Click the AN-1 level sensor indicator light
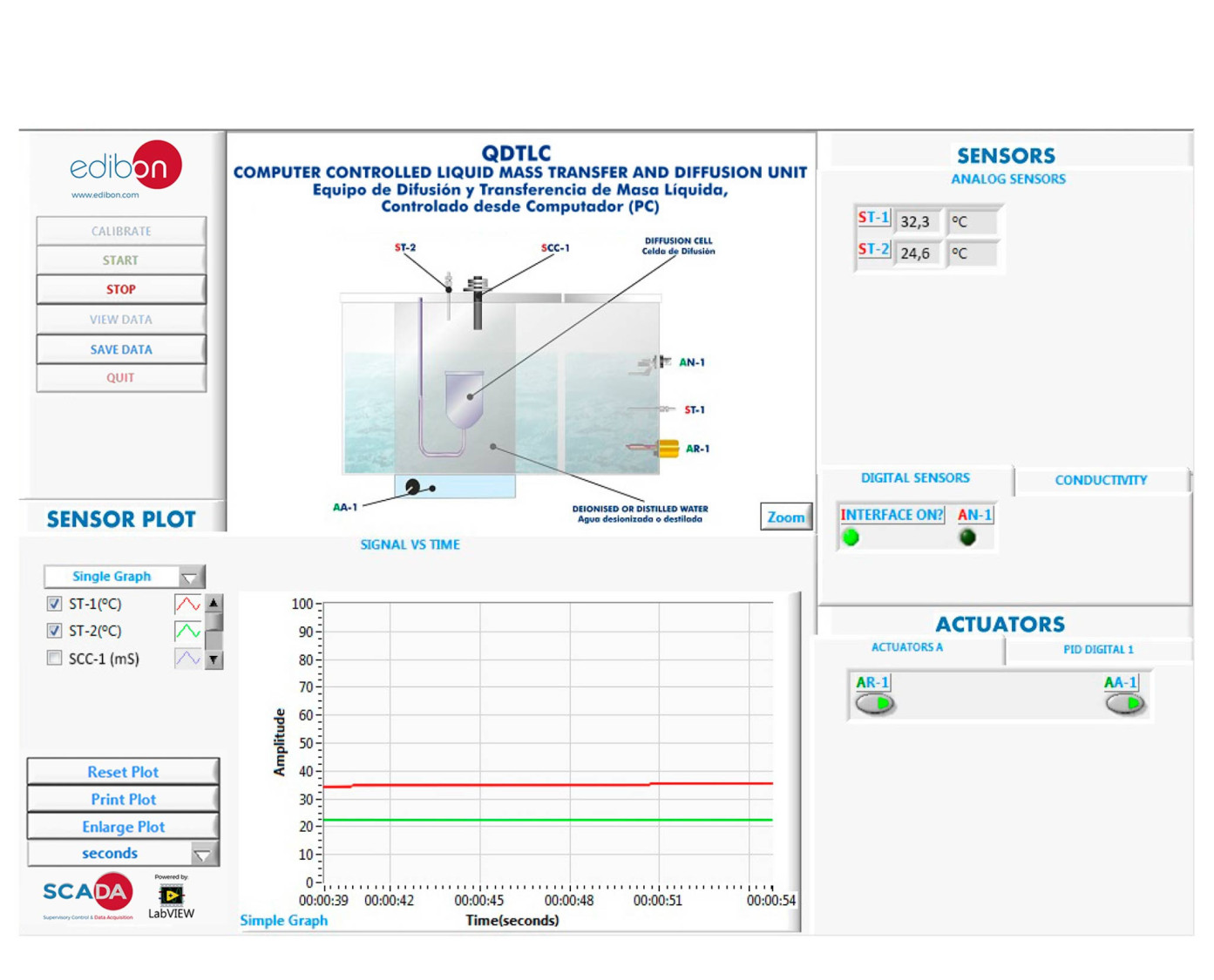This screenshot has height=980, width=1214. 967,537
